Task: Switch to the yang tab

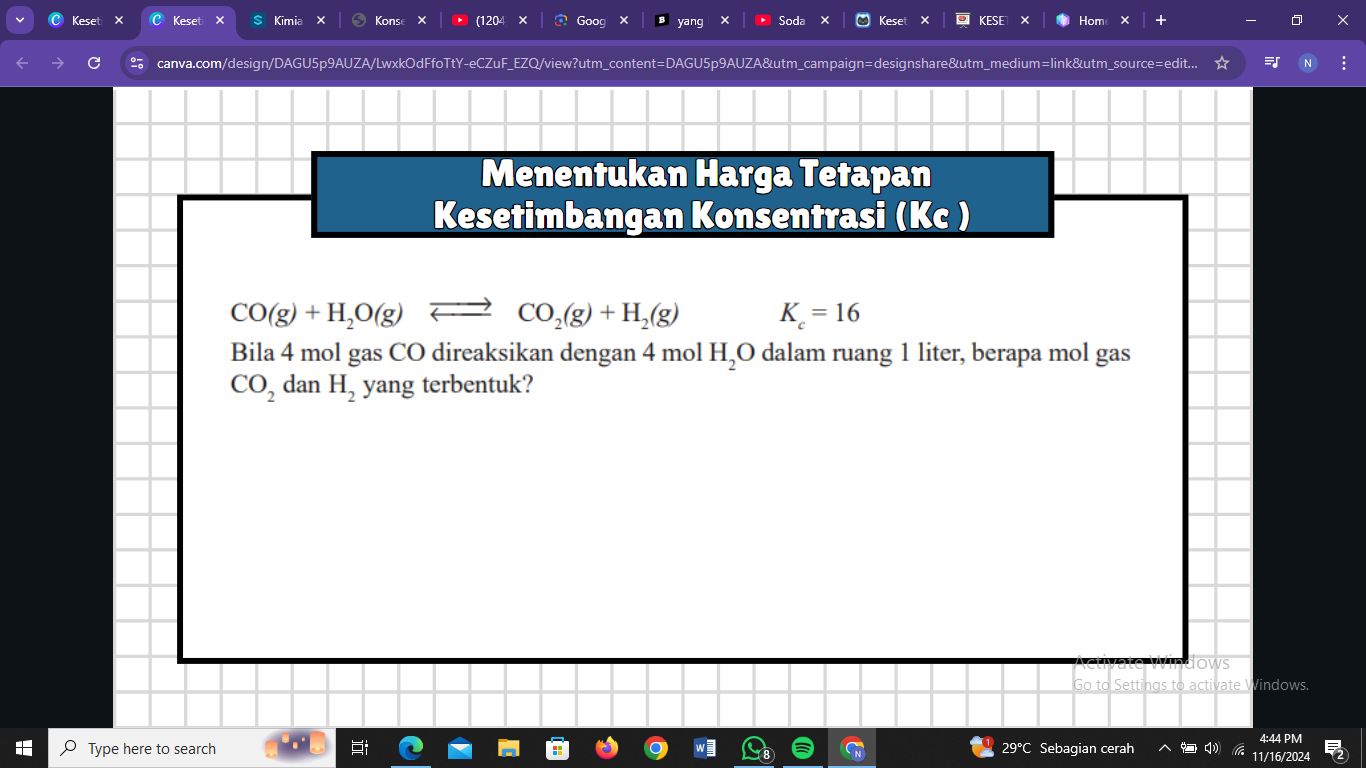Action: [x=693, y=20]
